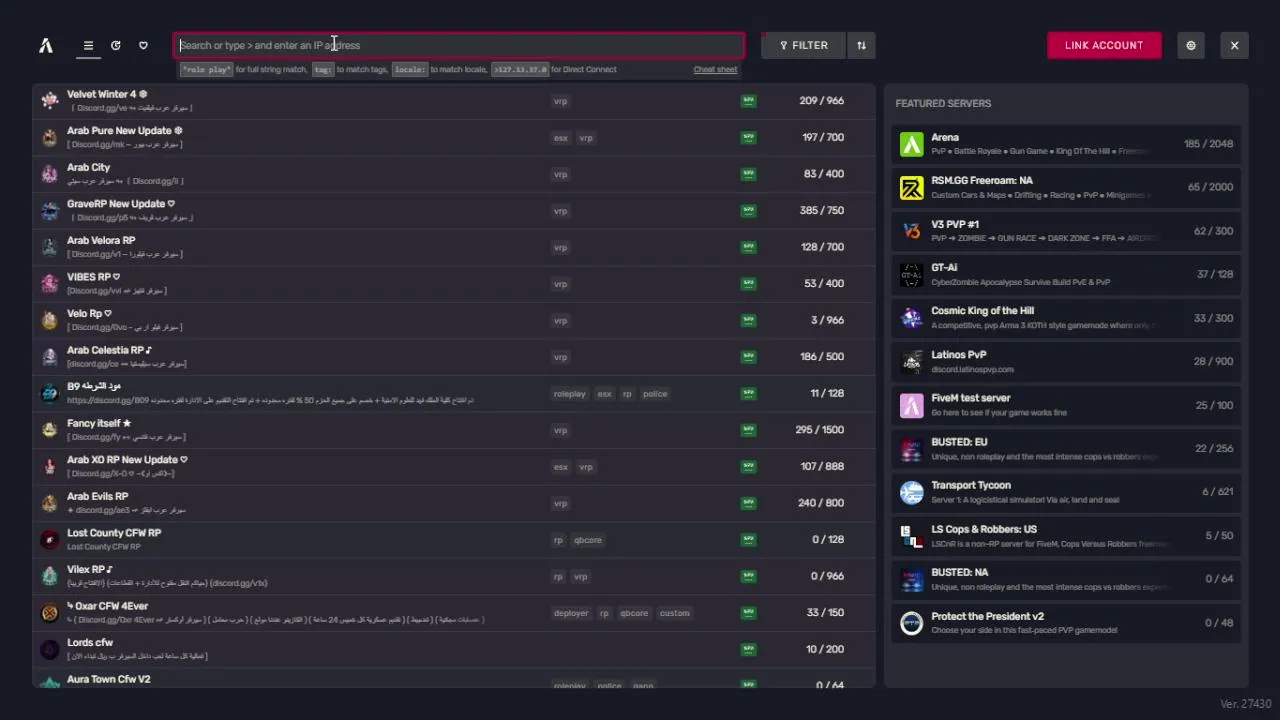
Task: Click the 209 / 966 player count
Action: coord(821,101)
